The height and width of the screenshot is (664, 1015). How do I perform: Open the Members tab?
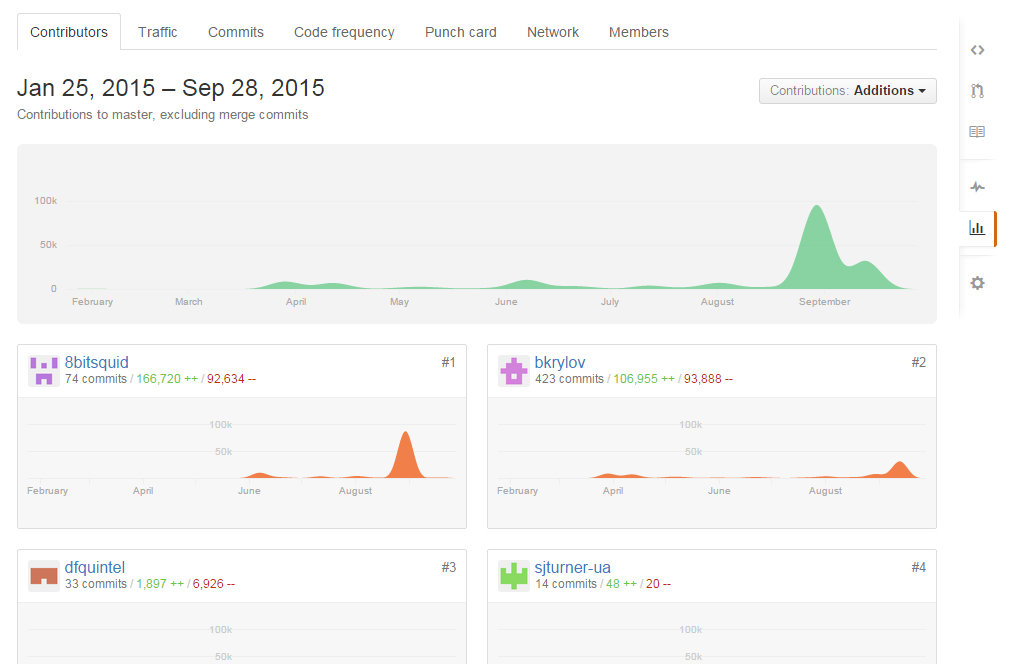click(x=638, y=32)
